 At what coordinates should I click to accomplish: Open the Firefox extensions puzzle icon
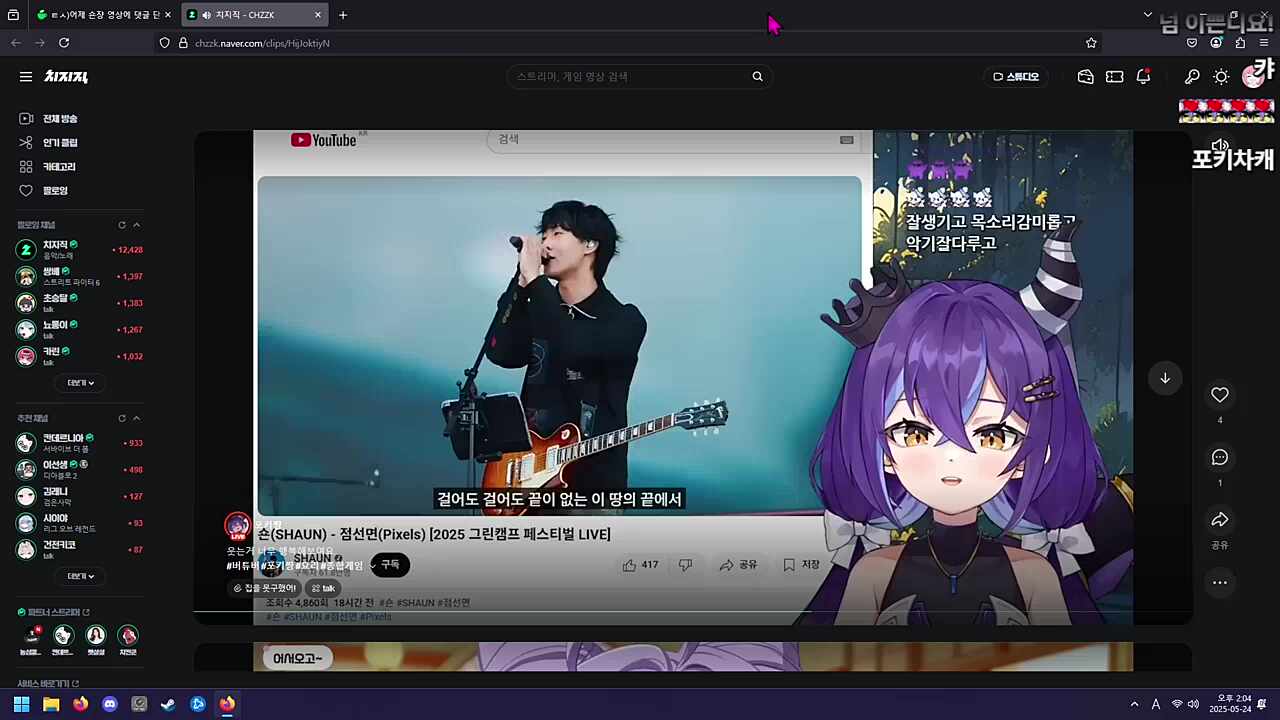pyautogui.click(x=1240, y=43)
